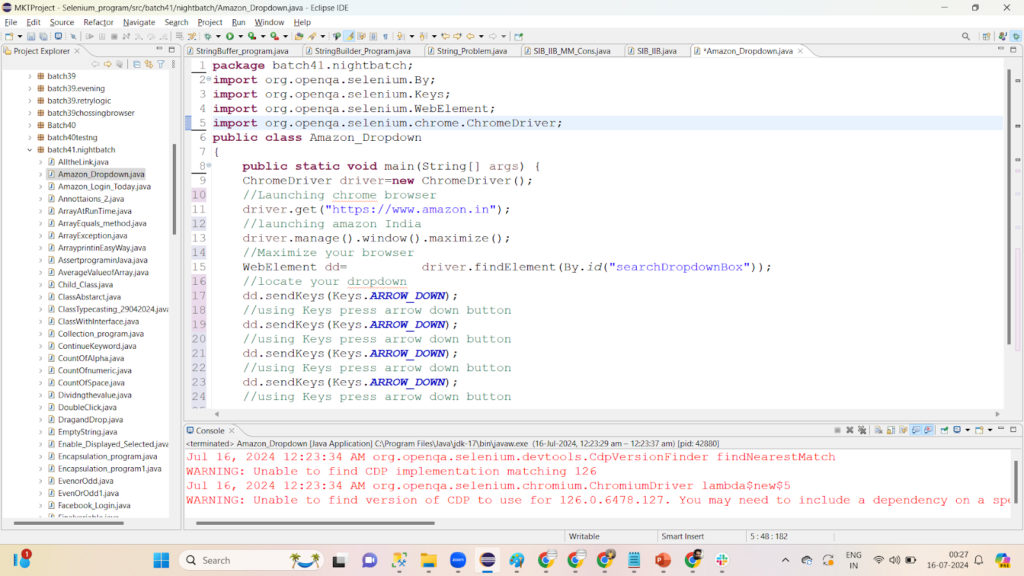The image size is (1024, 576).
Task: Select Facebook_Login.java in the tree
Action: (94, 505)
